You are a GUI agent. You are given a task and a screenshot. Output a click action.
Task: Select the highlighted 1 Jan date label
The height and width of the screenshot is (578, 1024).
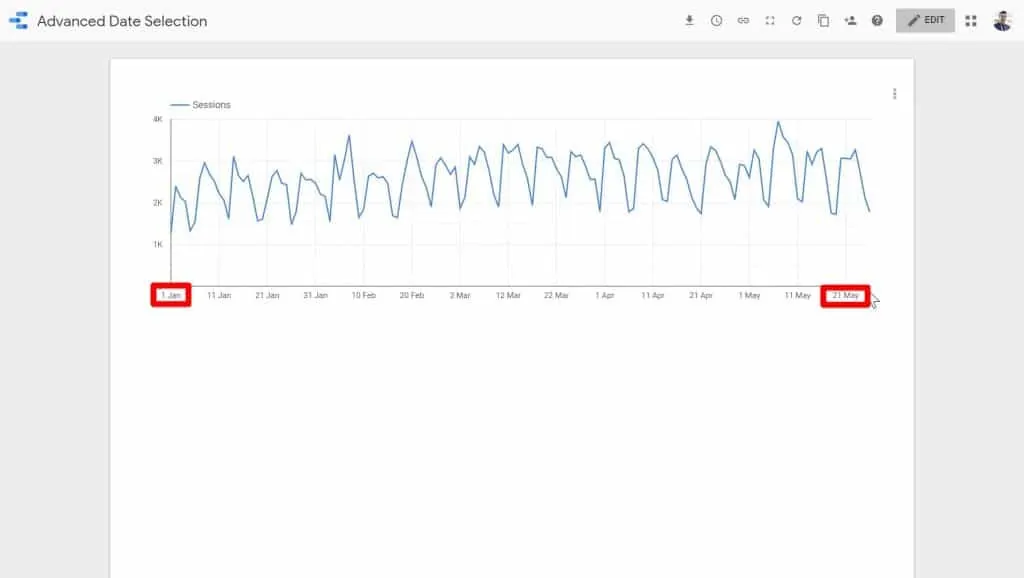170,295
